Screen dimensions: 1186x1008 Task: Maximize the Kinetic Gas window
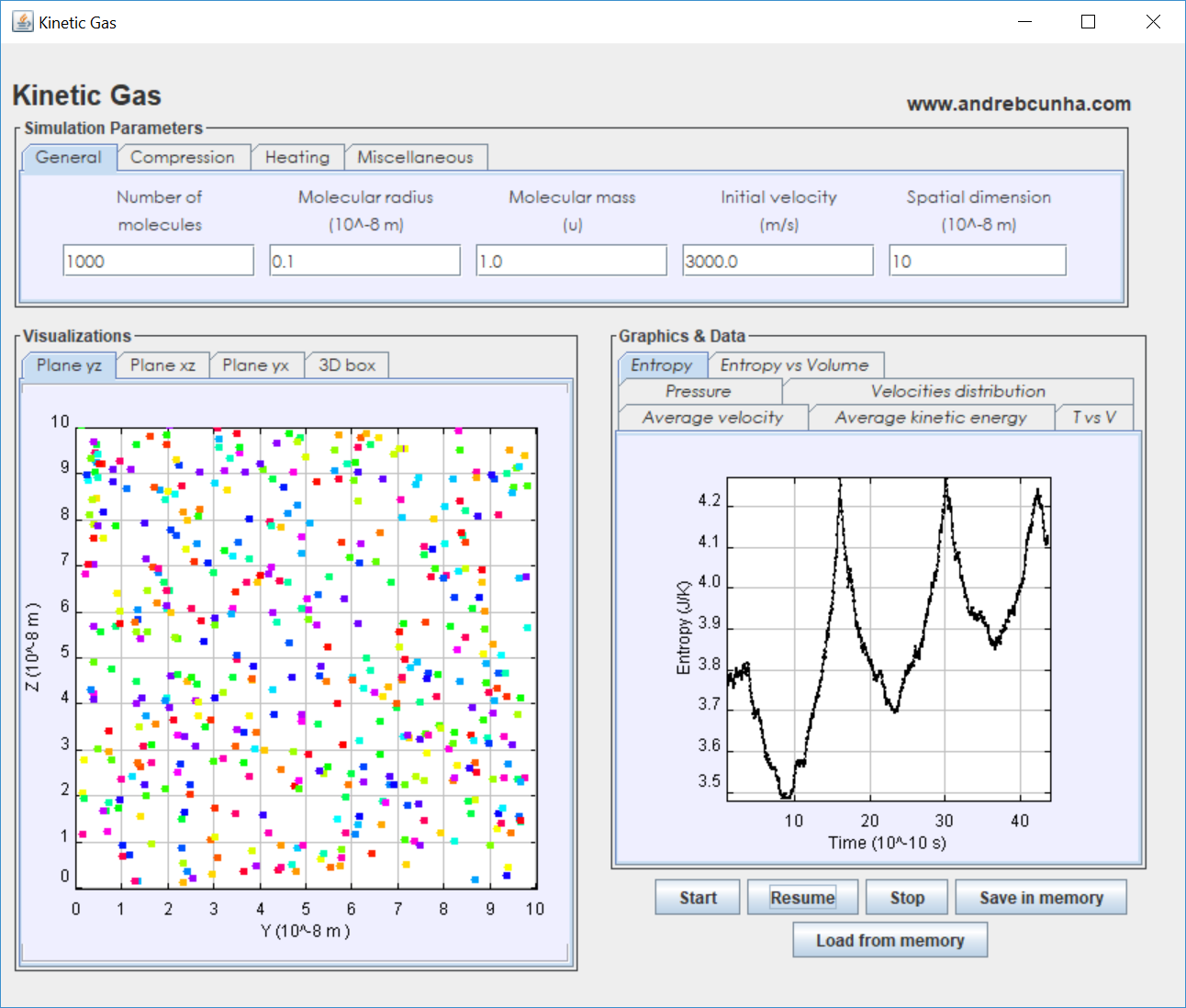pos(1089,22)
